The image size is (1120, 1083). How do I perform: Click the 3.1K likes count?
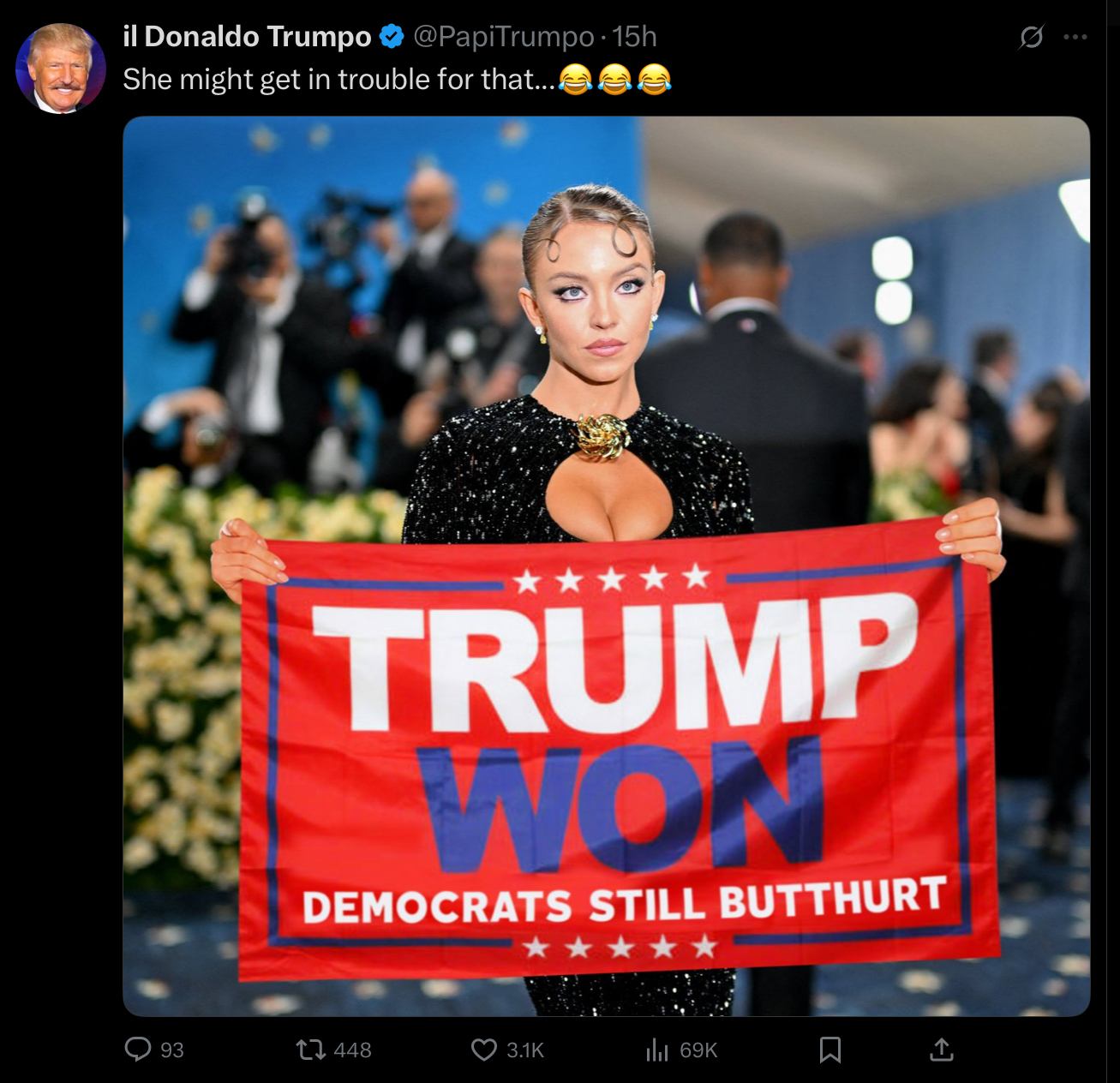525,1050
